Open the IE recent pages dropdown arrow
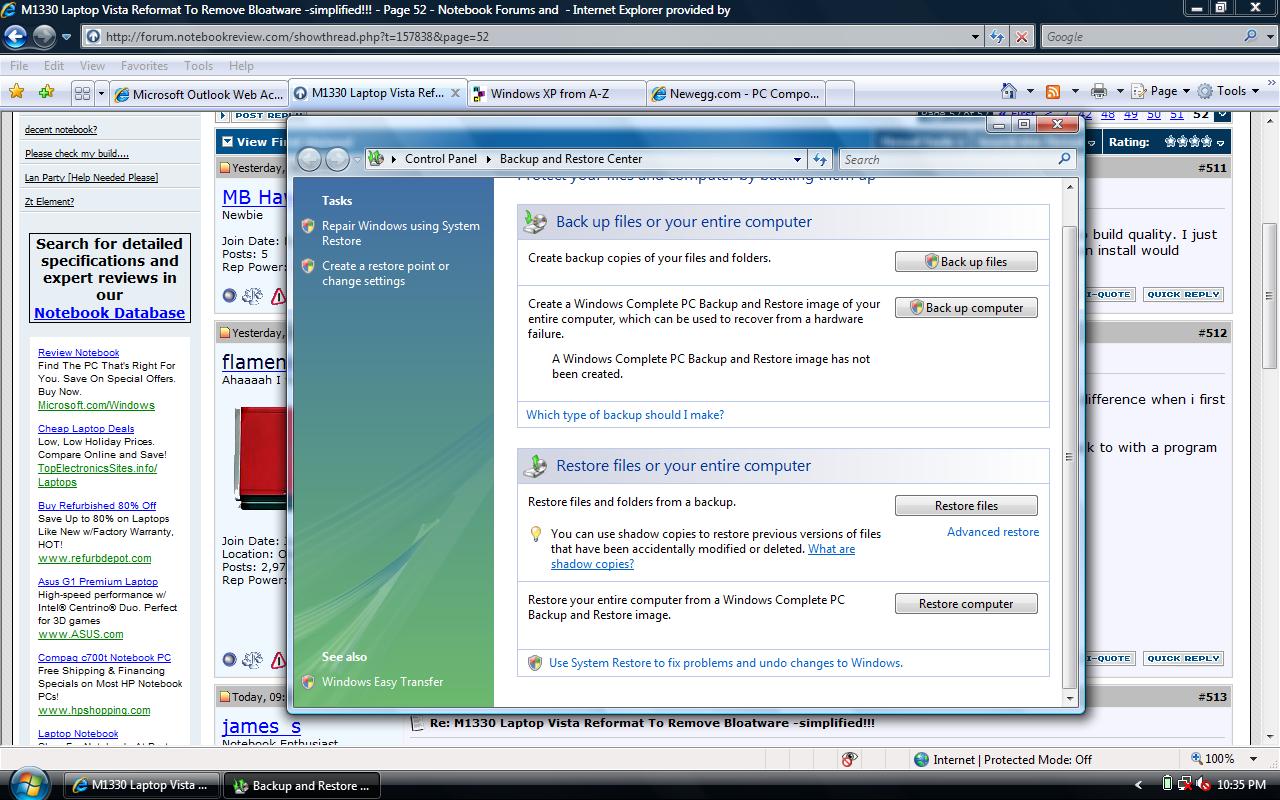The height and width of the screenshot is (800, 1280). coord(66,37)
